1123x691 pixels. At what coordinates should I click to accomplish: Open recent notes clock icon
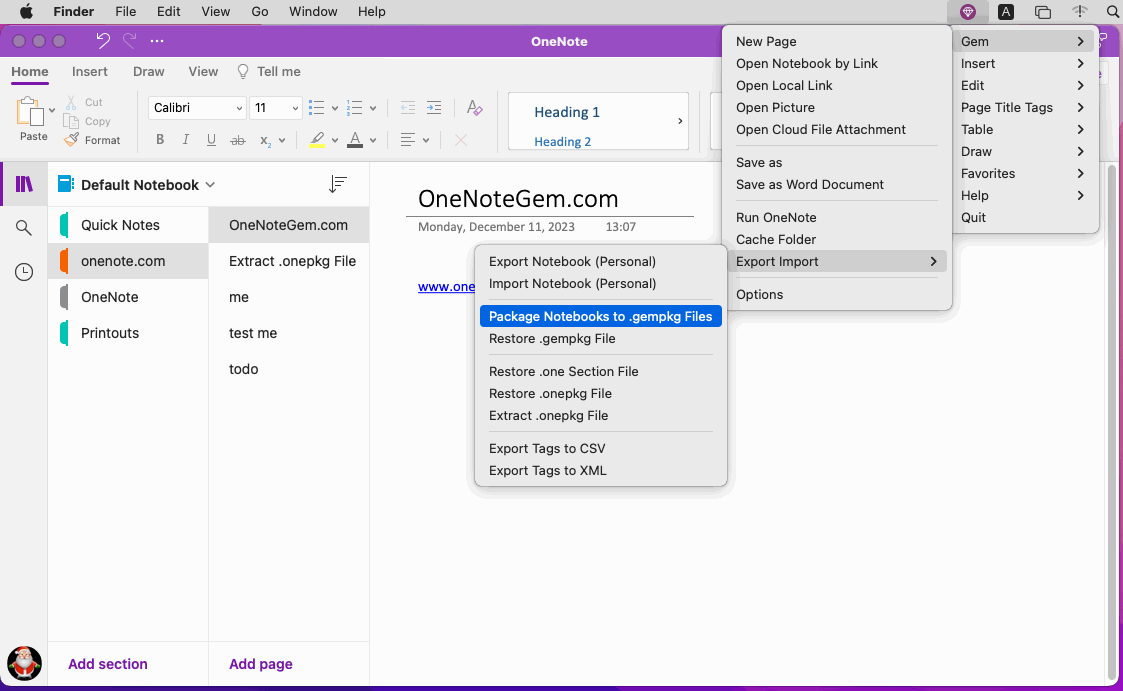[24, 272]
